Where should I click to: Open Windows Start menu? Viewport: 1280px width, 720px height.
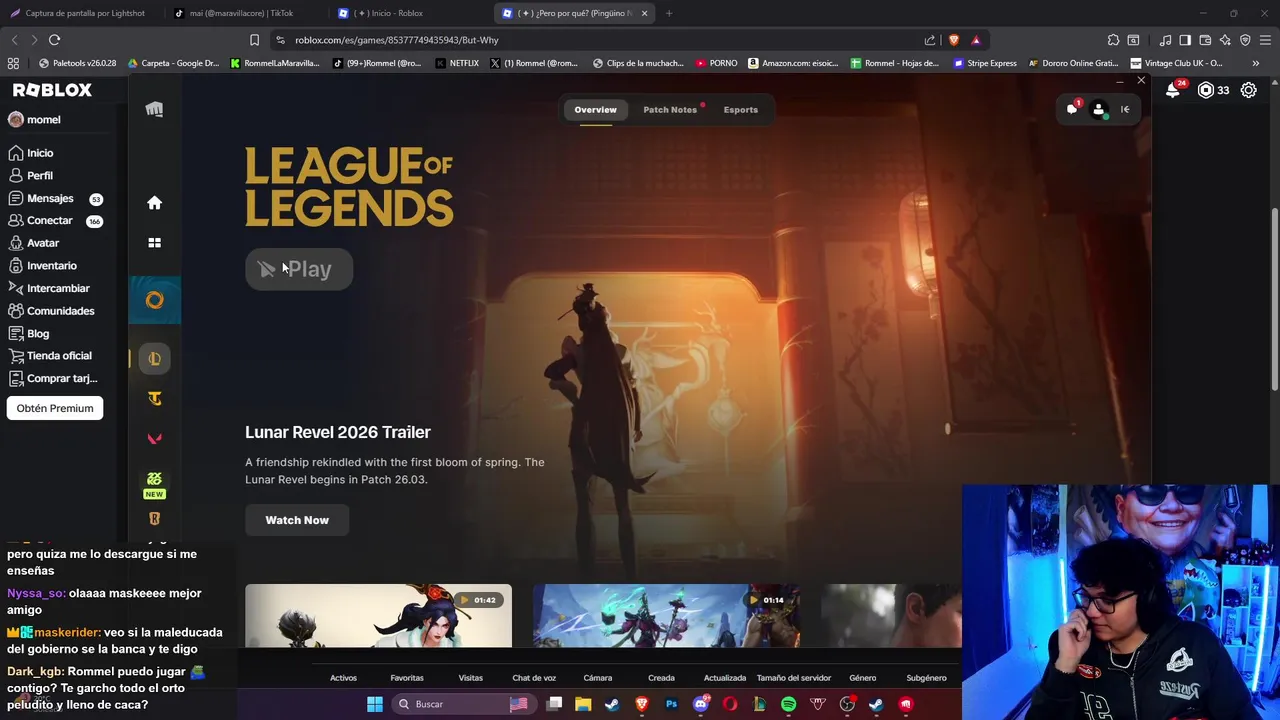click(x=374, y=704)
